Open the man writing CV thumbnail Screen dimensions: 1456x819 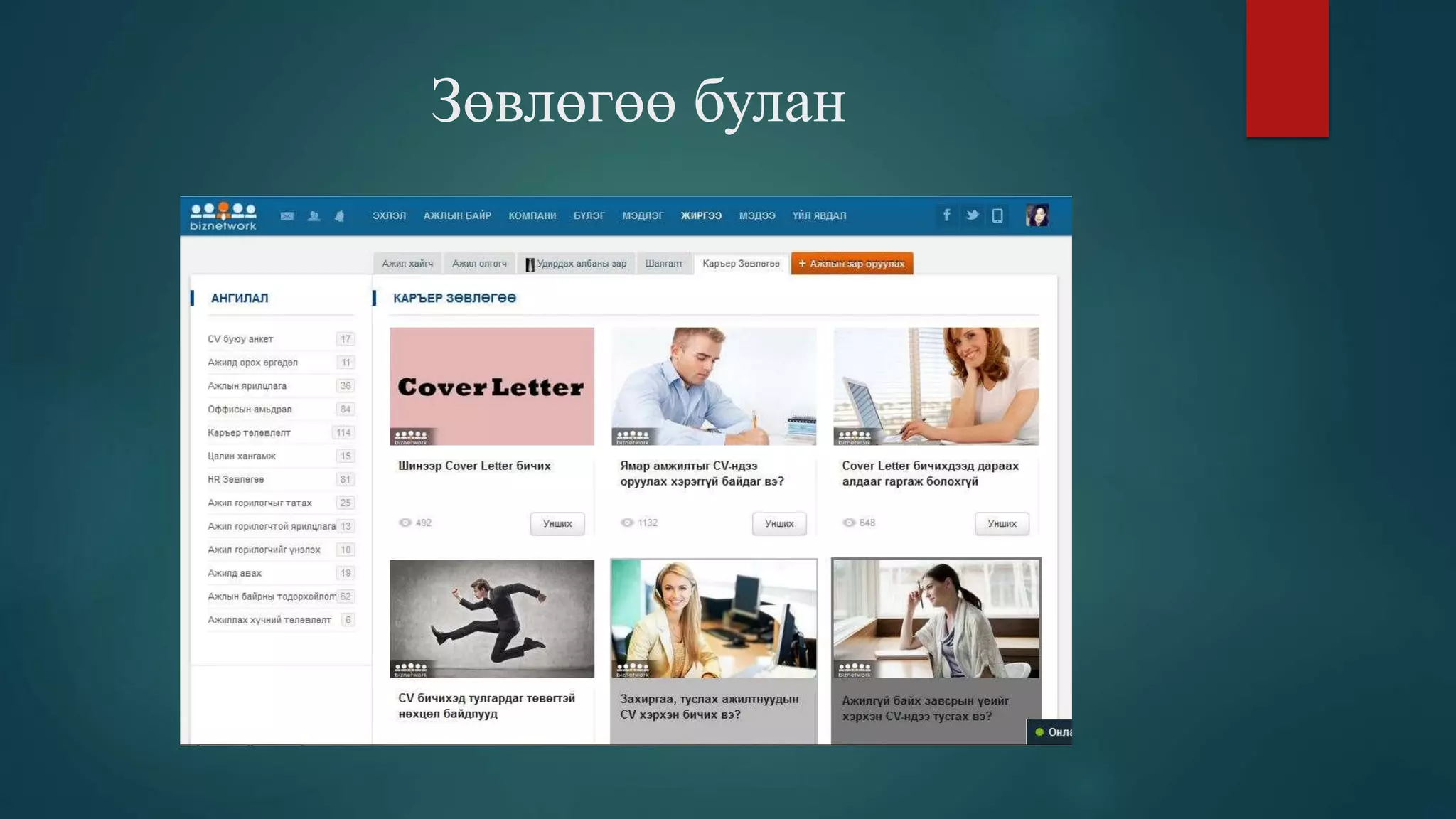714,387
